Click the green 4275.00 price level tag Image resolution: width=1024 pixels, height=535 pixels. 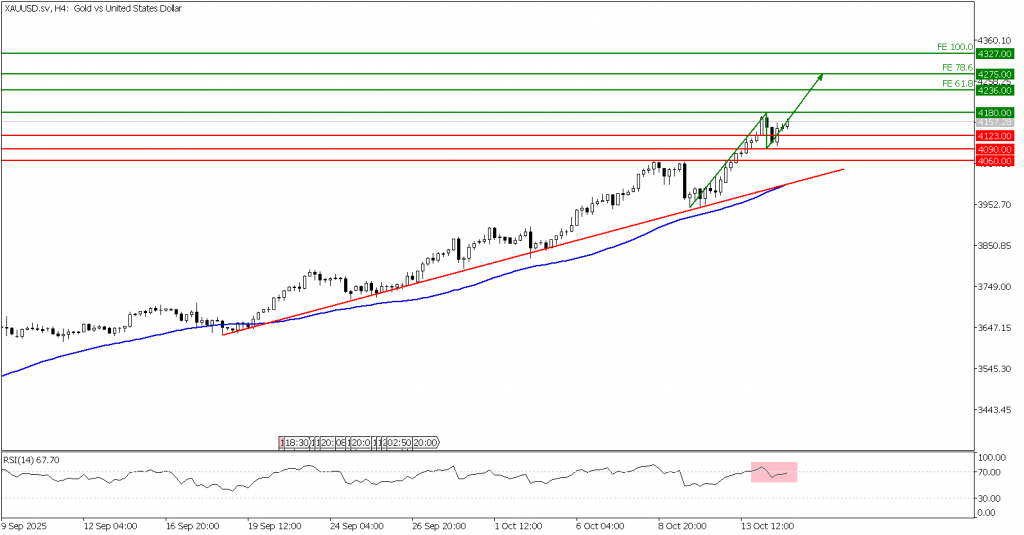tap(994, 74)
